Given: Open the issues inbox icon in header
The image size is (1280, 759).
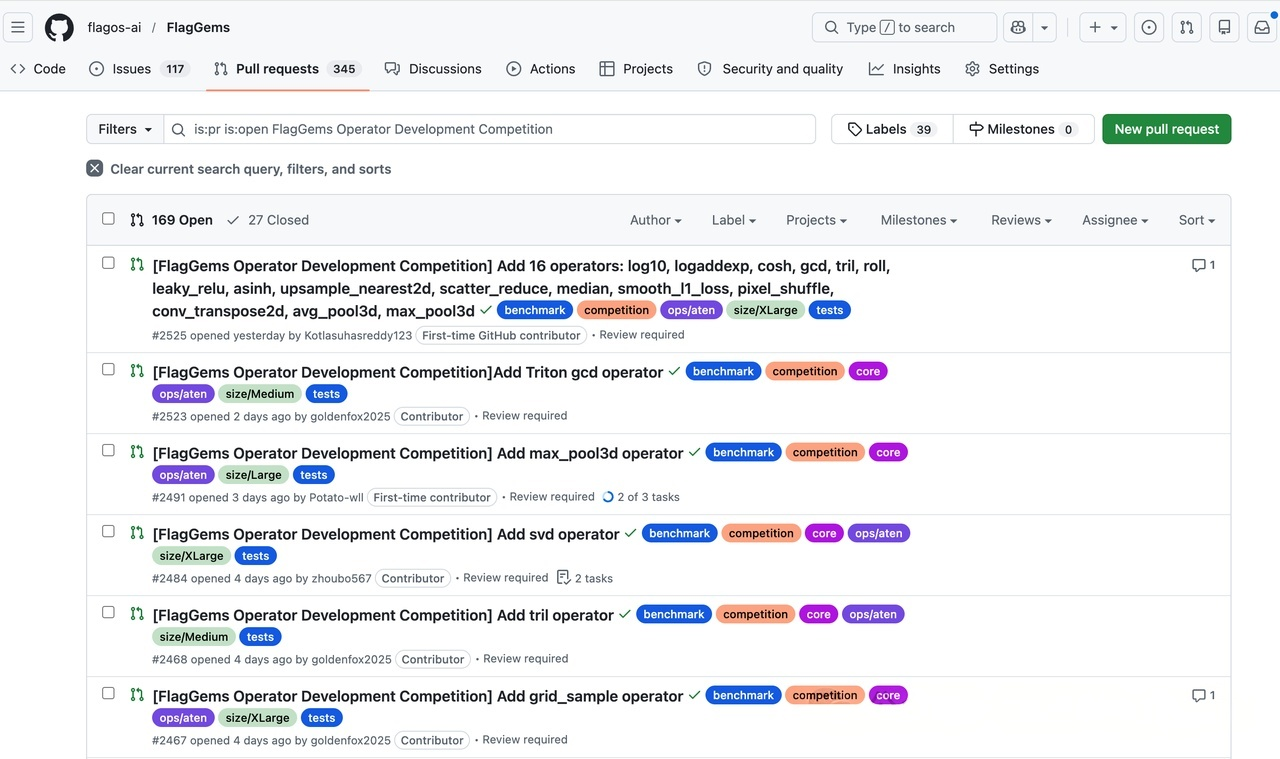Looking at the screenshot, I should click(x=1149, y=27).
